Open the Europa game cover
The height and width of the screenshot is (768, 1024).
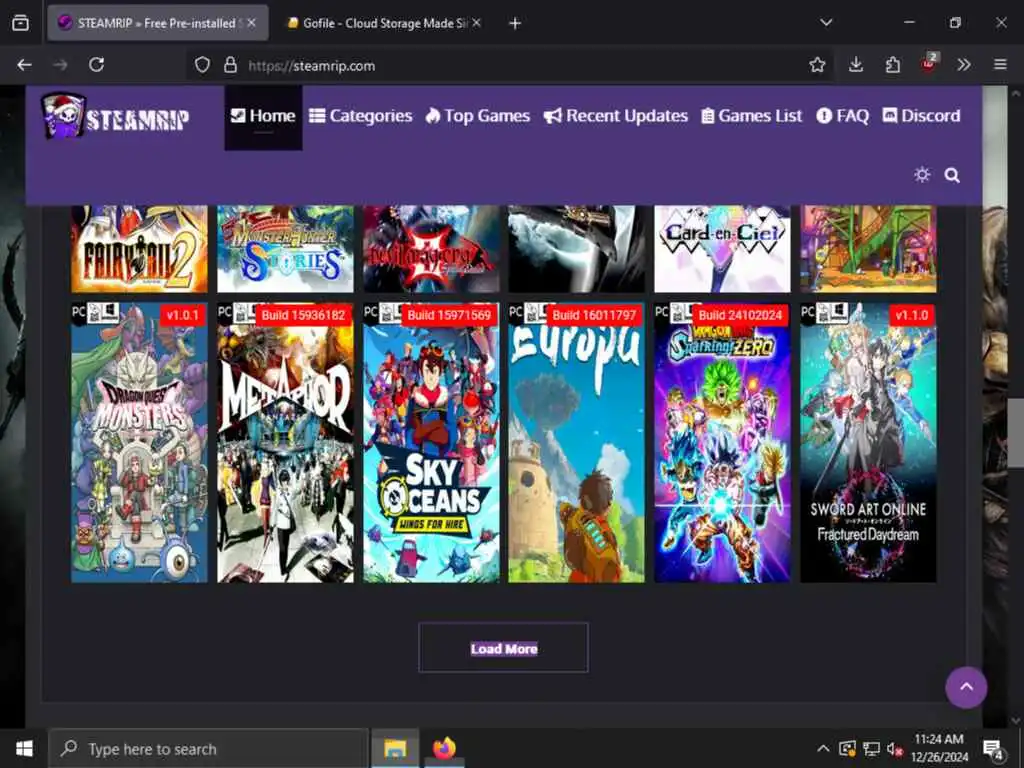coord(577,443)
